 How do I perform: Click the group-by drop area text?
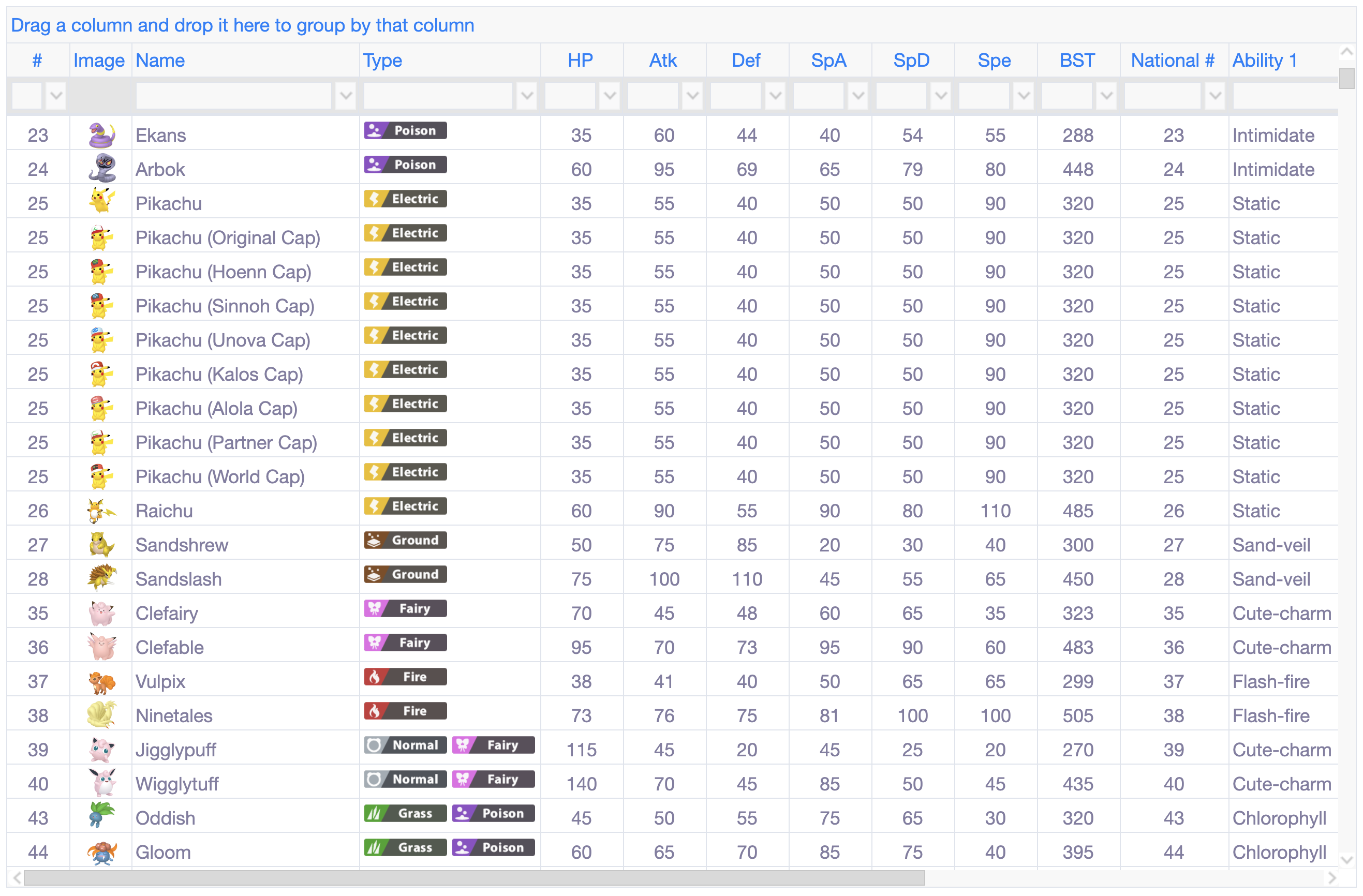[242, 25]
